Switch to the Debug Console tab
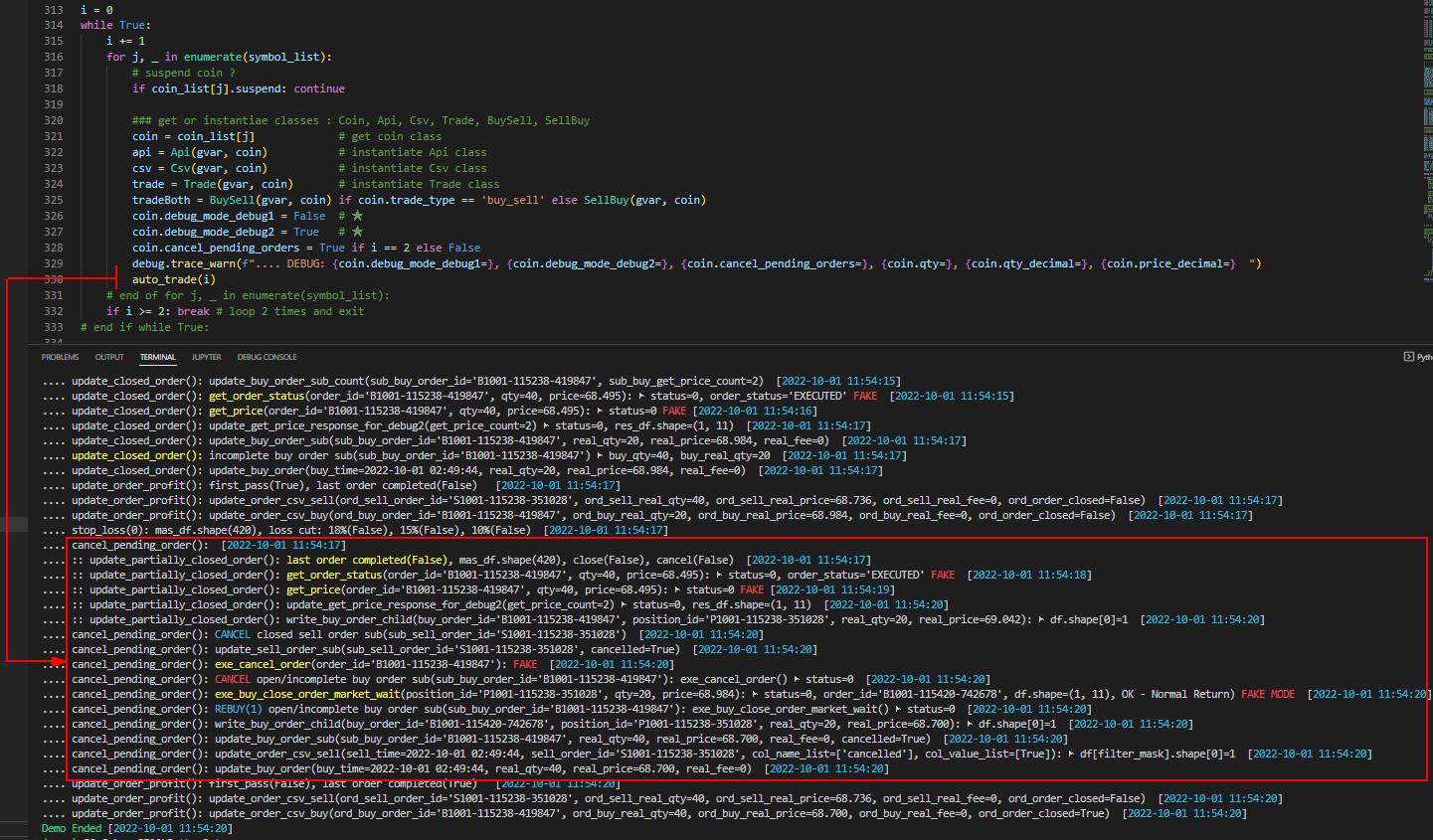The height and width of the screenshot is (840, 1433). tap(267, 357)
